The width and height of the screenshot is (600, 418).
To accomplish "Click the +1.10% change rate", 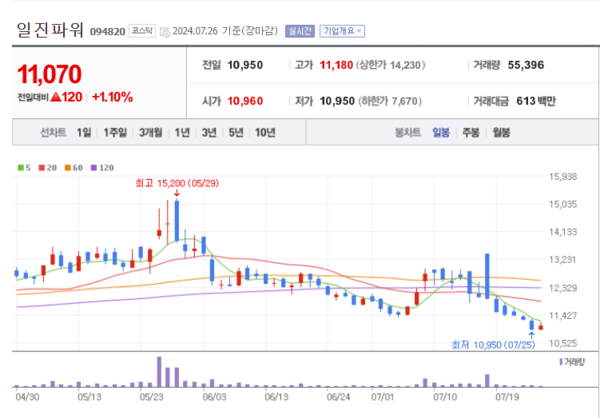I will (112, 98).
